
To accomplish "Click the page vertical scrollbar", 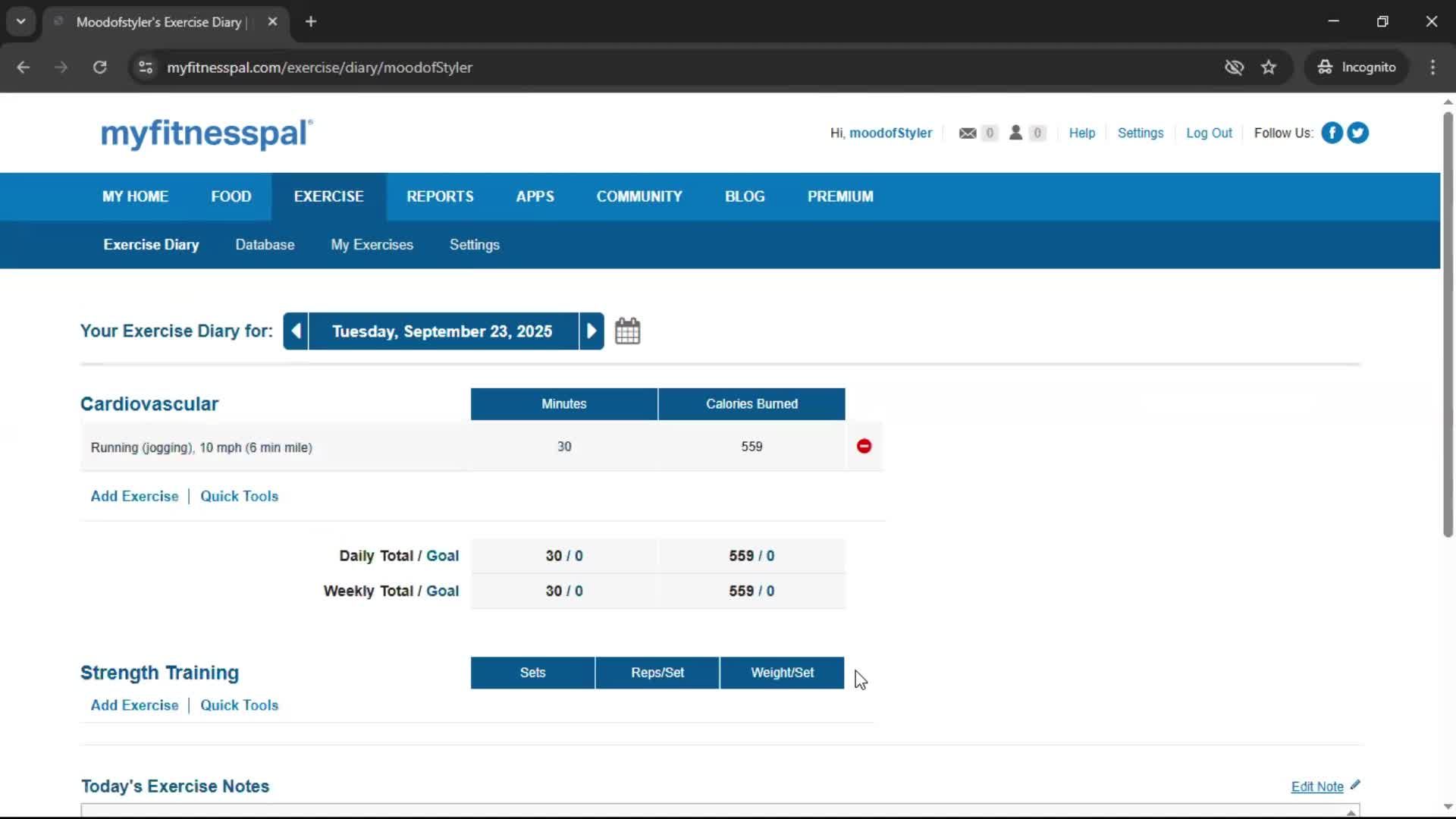I will coord(1448,325).
